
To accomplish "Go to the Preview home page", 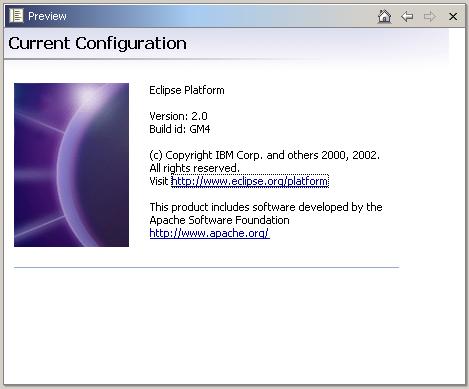I will pyautogui.click(x=384, y=16).
